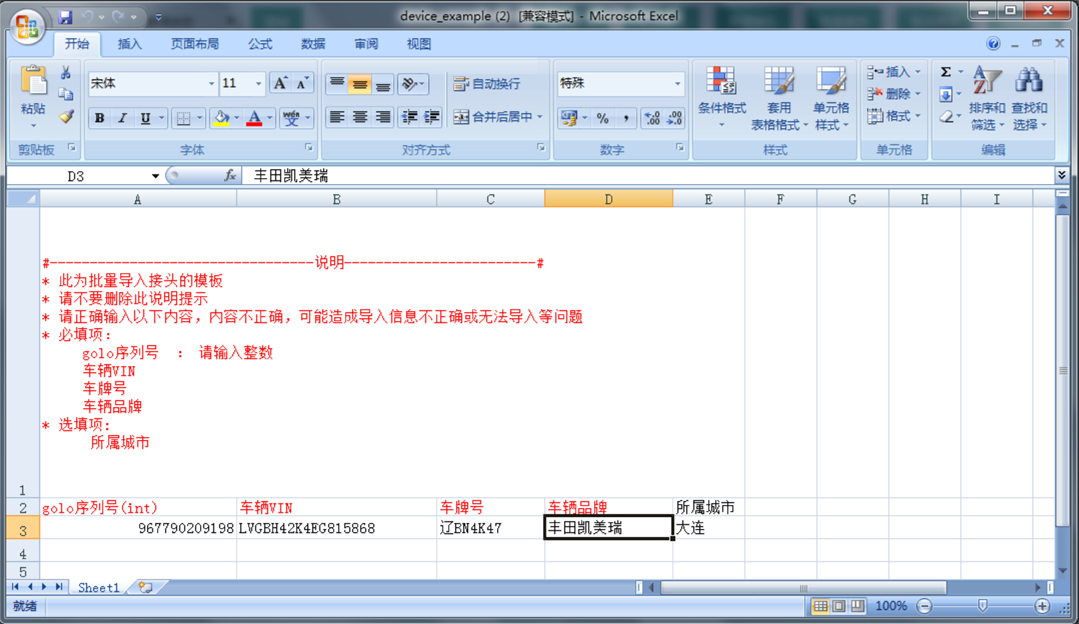This screenshot has height=624, width=1079.
Task: Apply yellow fill color bucket
Action: click(x=222, y=118)
